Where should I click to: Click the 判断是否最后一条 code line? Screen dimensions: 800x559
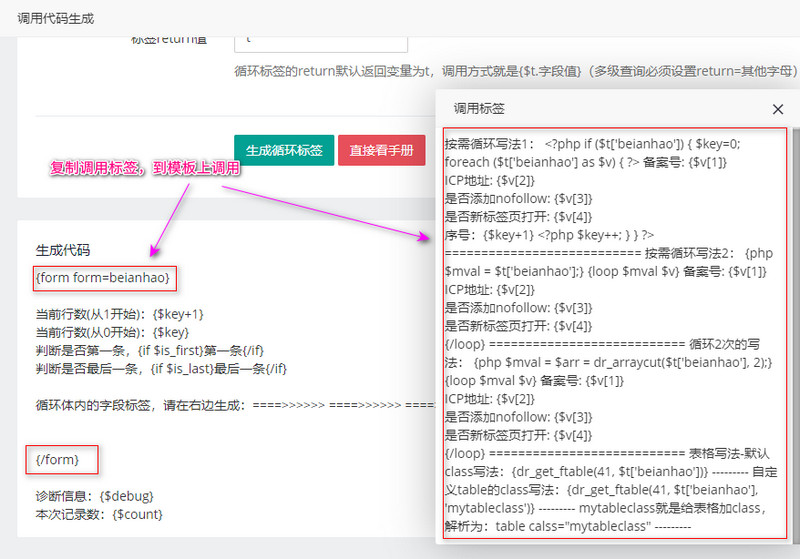161,368
